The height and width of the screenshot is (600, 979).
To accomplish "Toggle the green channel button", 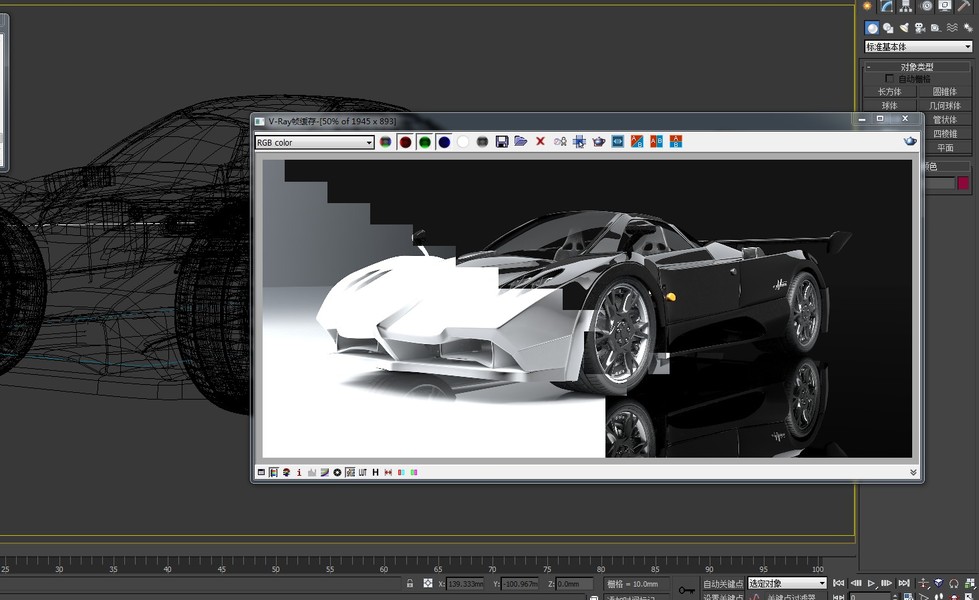I will coord(425,142).
